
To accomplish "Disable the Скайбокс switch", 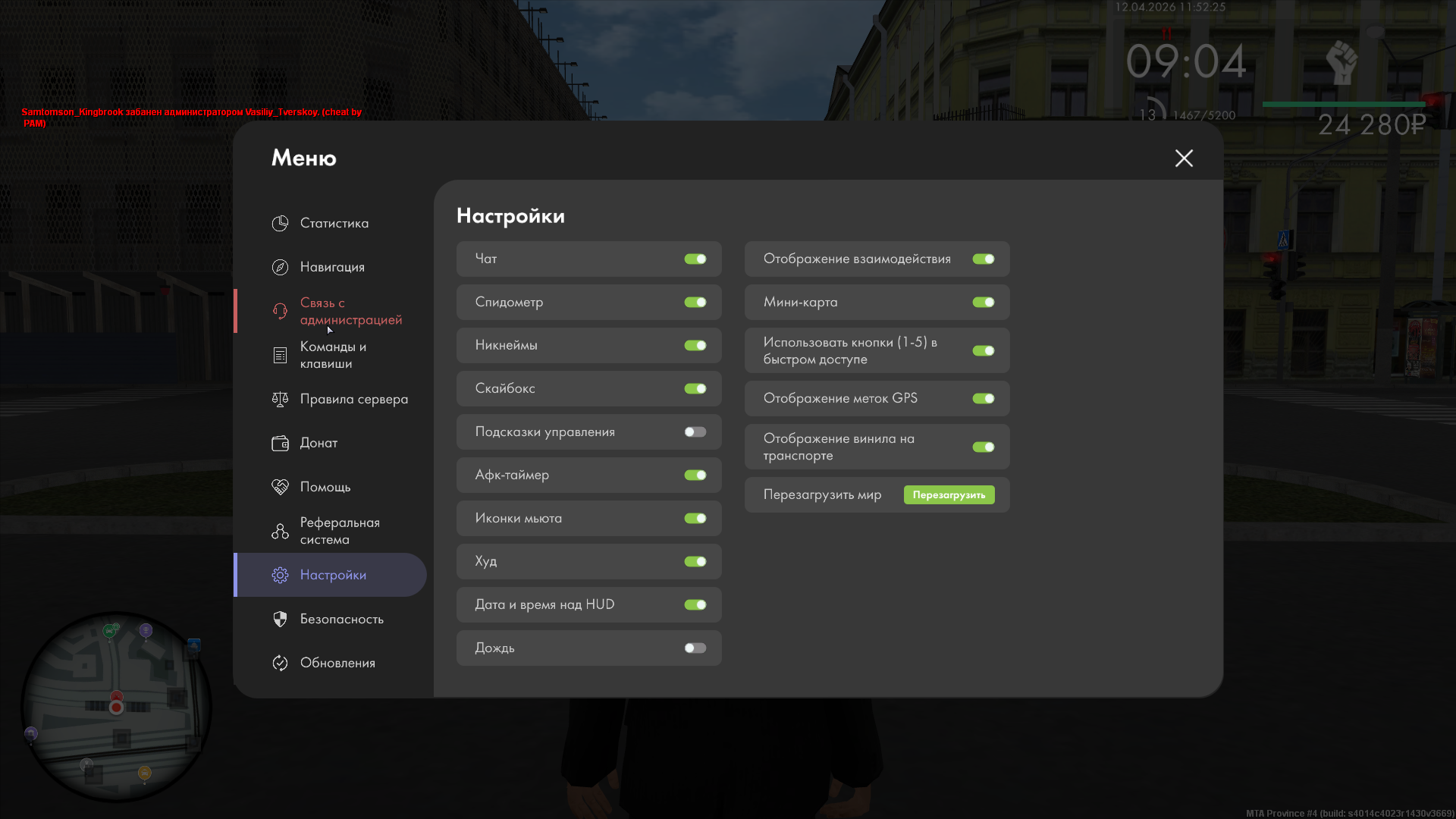I will point(695,389).
